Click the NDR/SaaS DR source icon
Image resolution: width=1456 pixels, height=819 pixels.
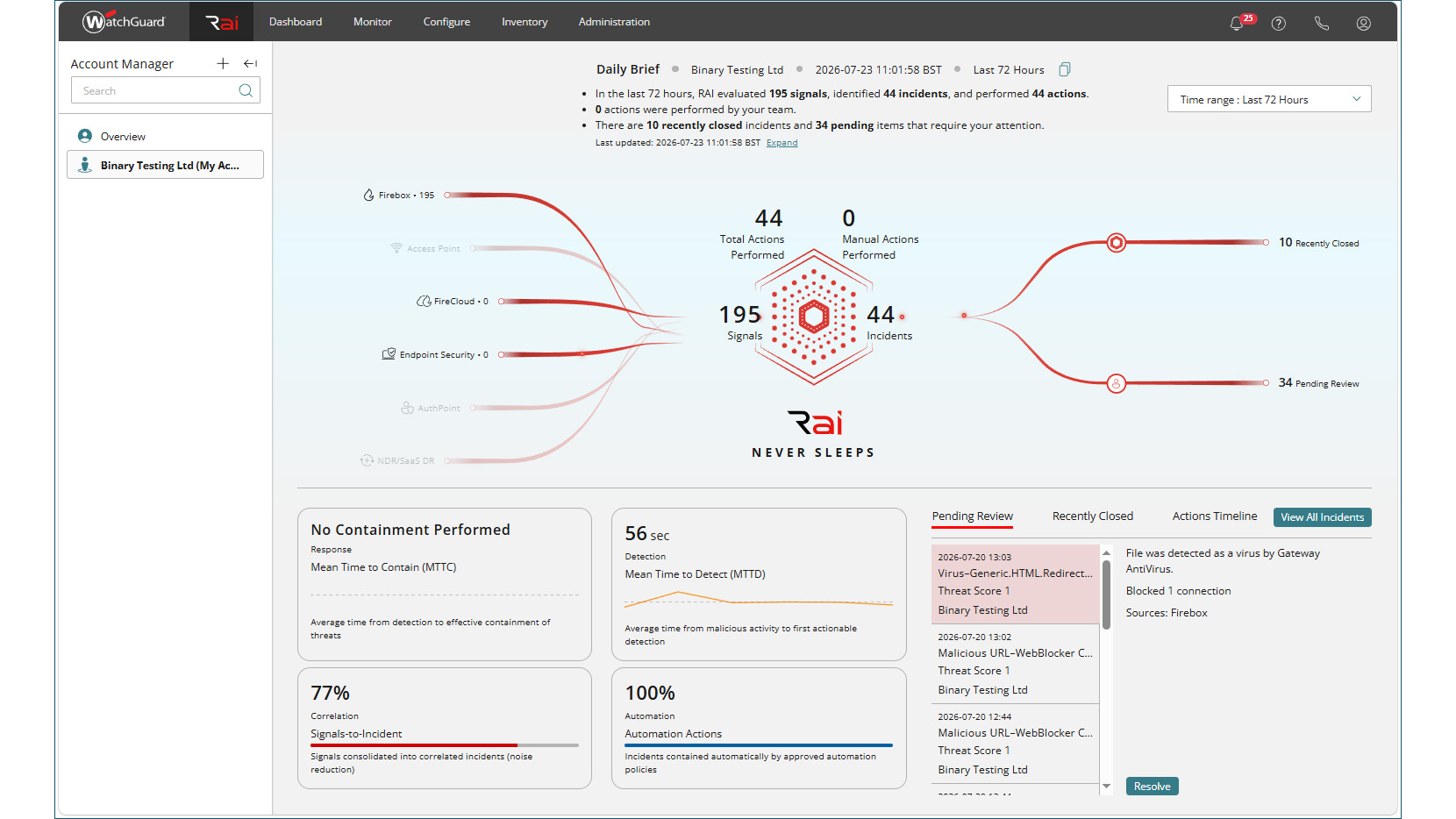pyautogui.click(x=367, y=460)
